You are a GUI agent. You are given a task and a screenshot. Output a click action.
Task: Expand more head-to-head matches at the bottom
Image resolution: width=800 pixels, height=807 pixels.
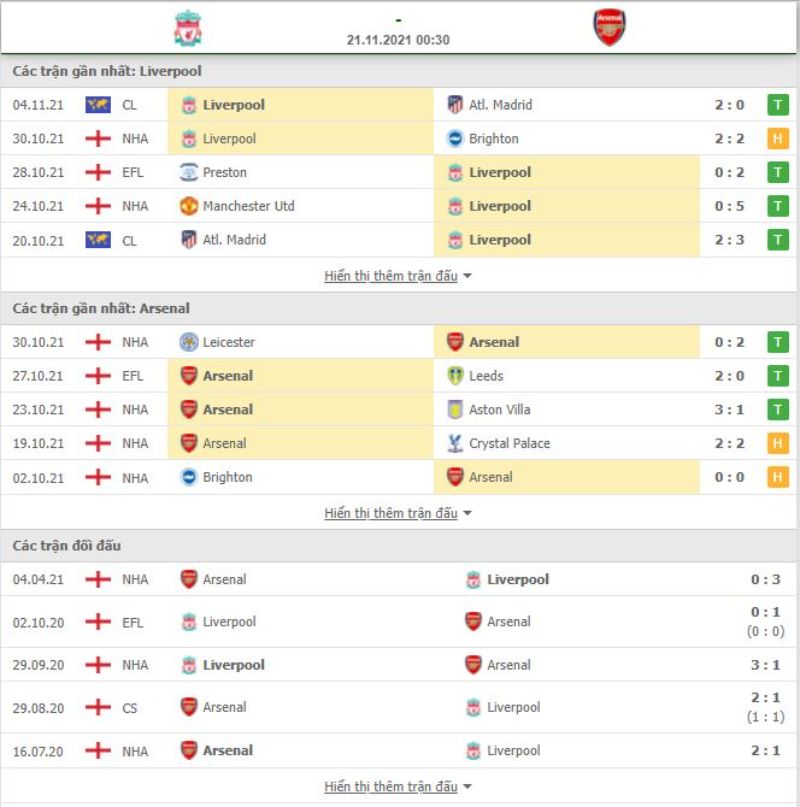[x=397, y=786]
